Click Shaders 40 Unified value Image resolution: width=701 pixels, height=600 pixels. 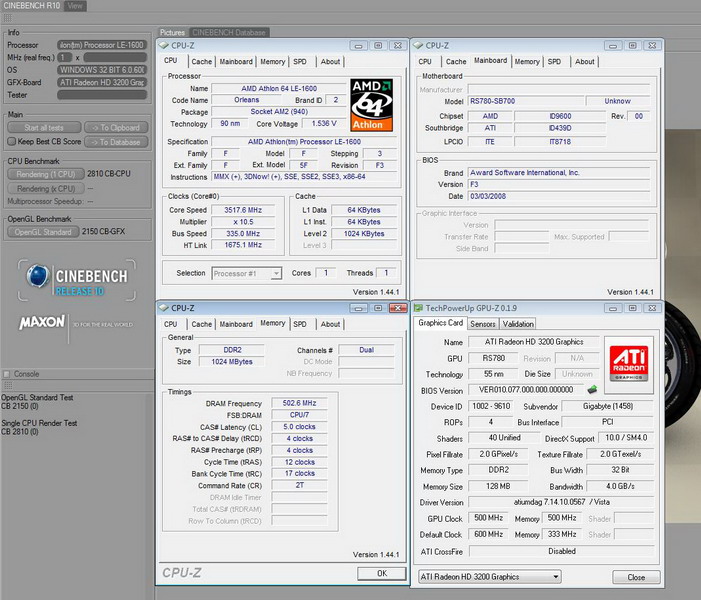(x=504, y=438)
